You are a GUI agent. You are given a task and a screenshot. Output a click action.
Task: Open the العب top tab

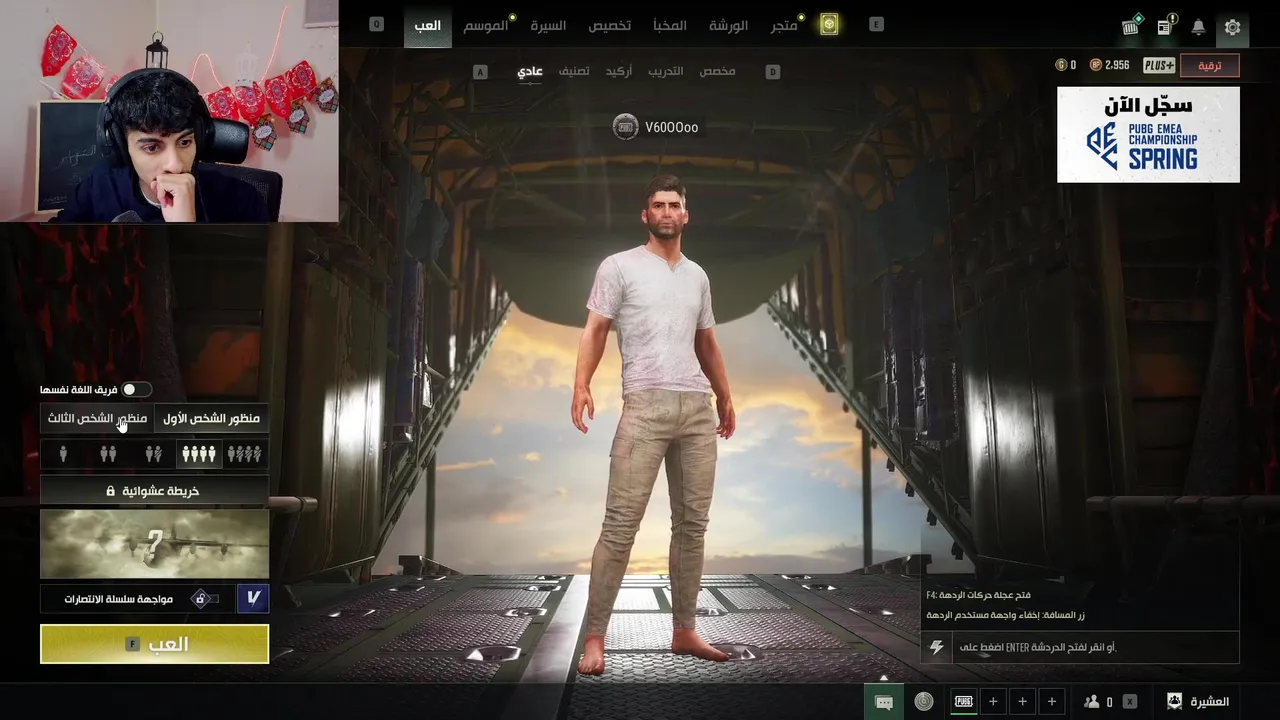[x=428, y=25]
